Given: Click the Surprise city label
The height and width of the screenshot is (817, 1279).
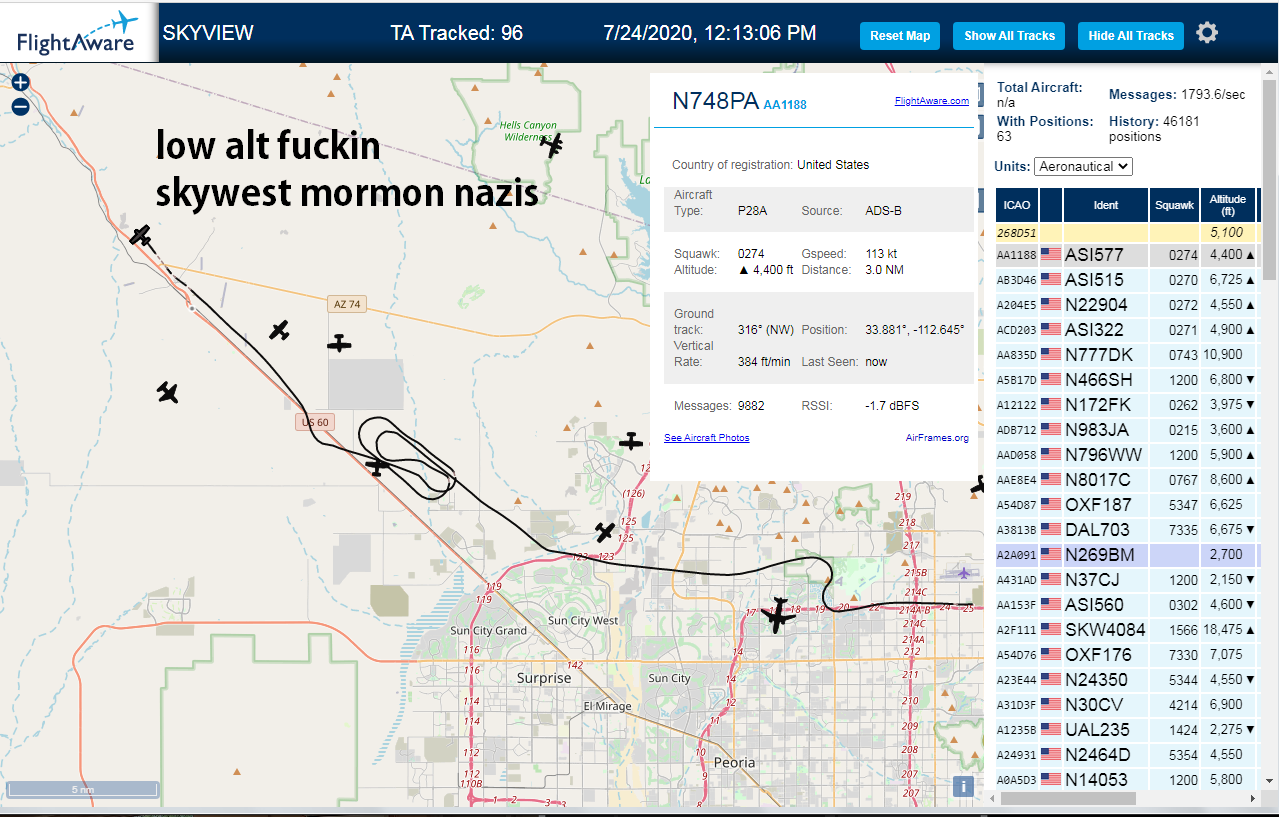Looking at the screenshot, I should [x=544, y=678].
